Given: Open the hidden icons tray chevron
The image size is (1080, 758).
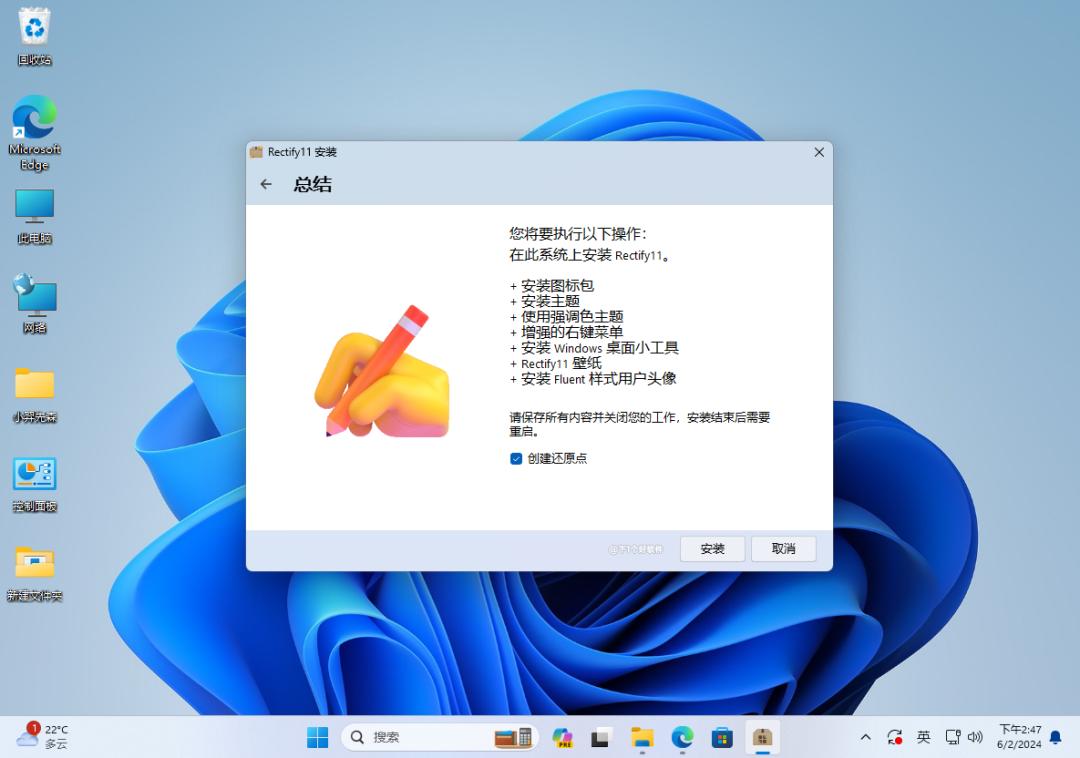Looking at the screenshot, I should click(x=865, y=737).
